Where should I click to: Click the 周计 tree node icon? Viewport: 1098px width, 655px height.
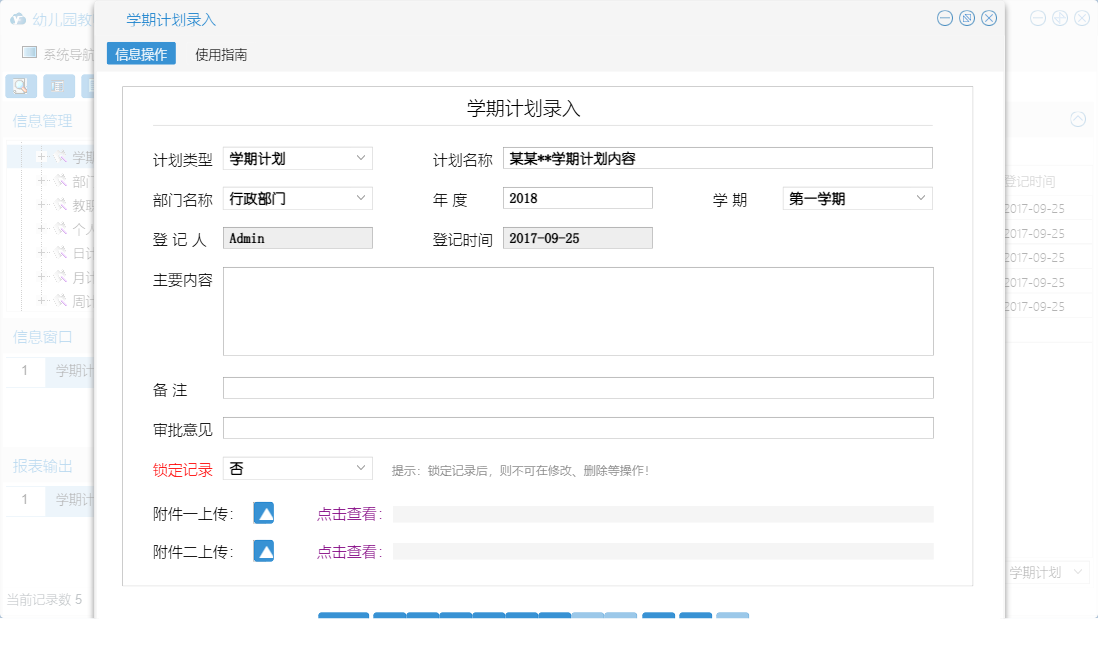pos(60,301)
